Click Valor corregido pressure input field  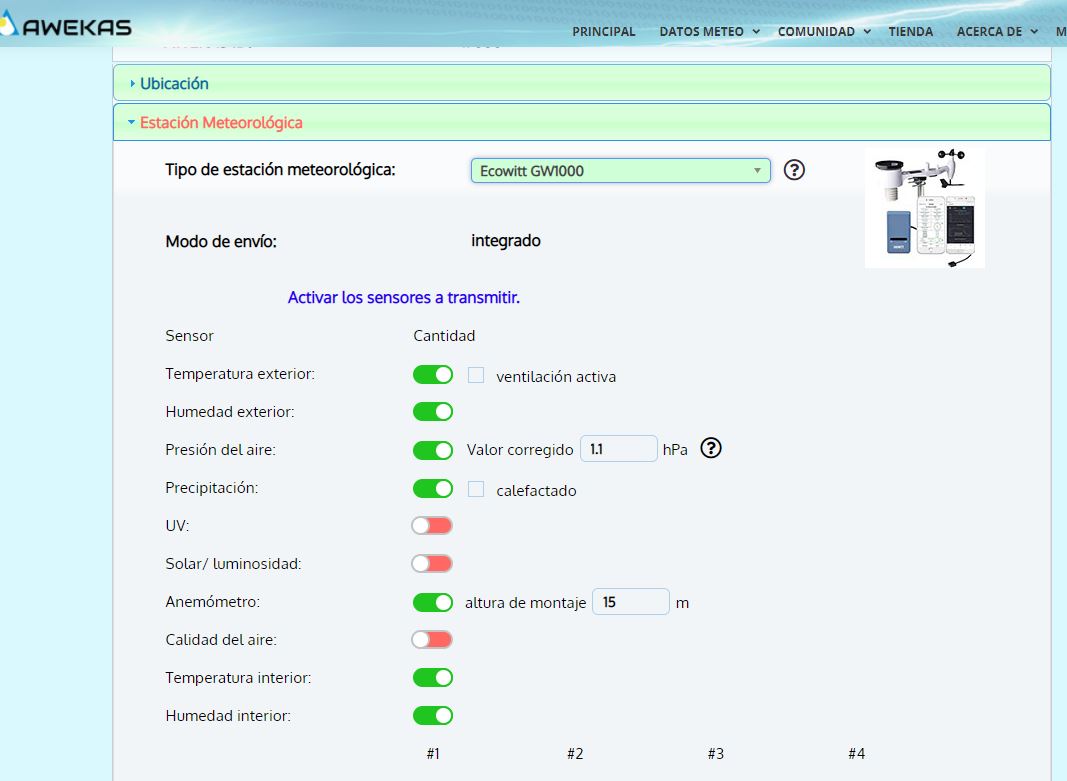click(x=619, y=449)
